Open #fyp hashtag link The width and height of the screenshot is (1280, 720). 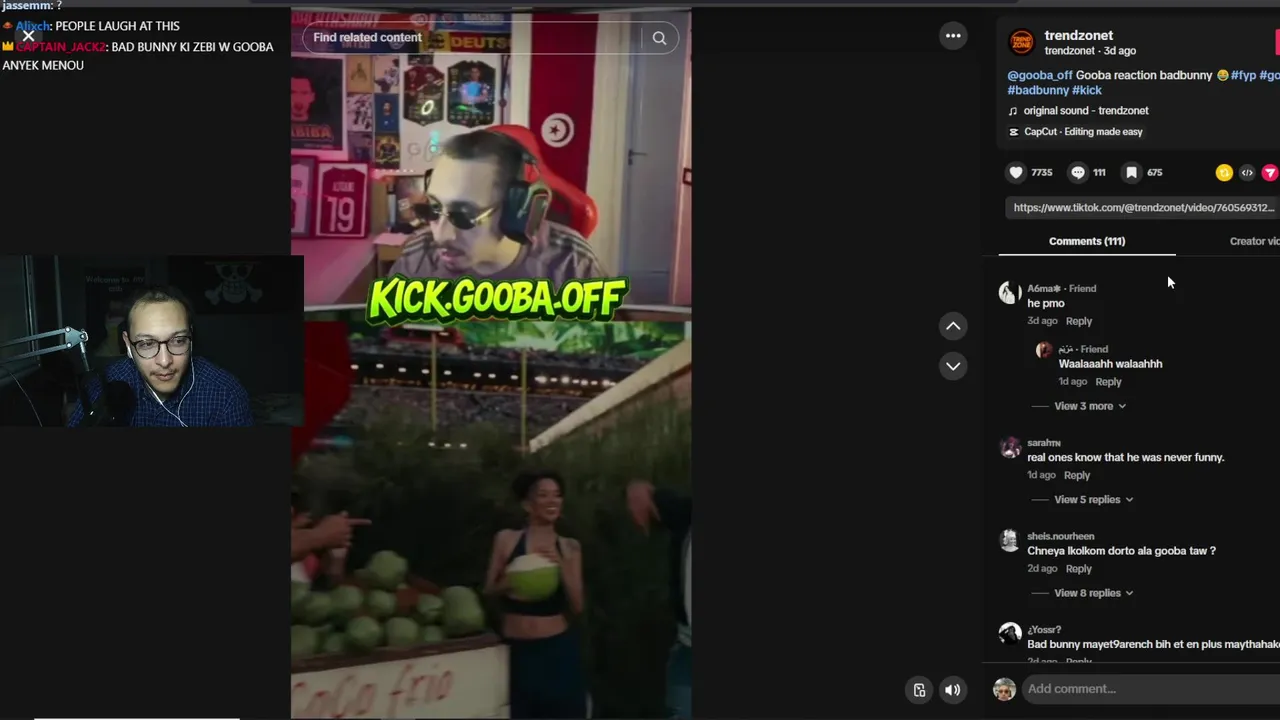coord(1243,75)
